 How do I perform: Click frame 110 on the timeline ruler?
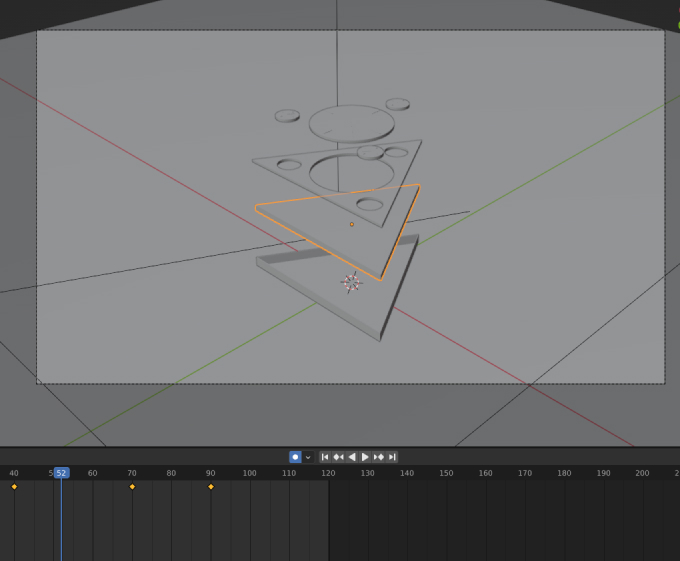[x=289, y=473]
